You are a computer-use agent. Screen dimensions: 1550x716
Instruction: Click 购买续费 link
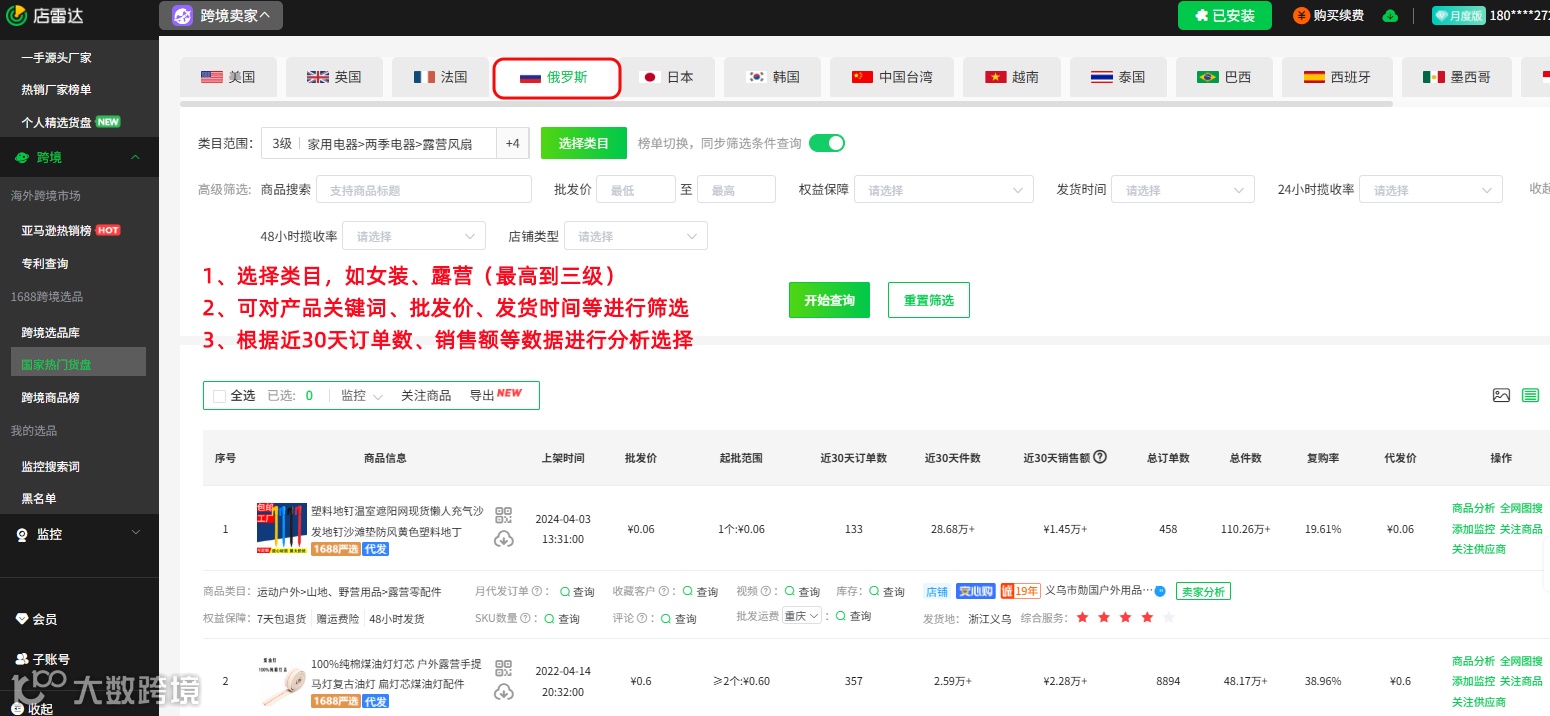coord(1329,15)
